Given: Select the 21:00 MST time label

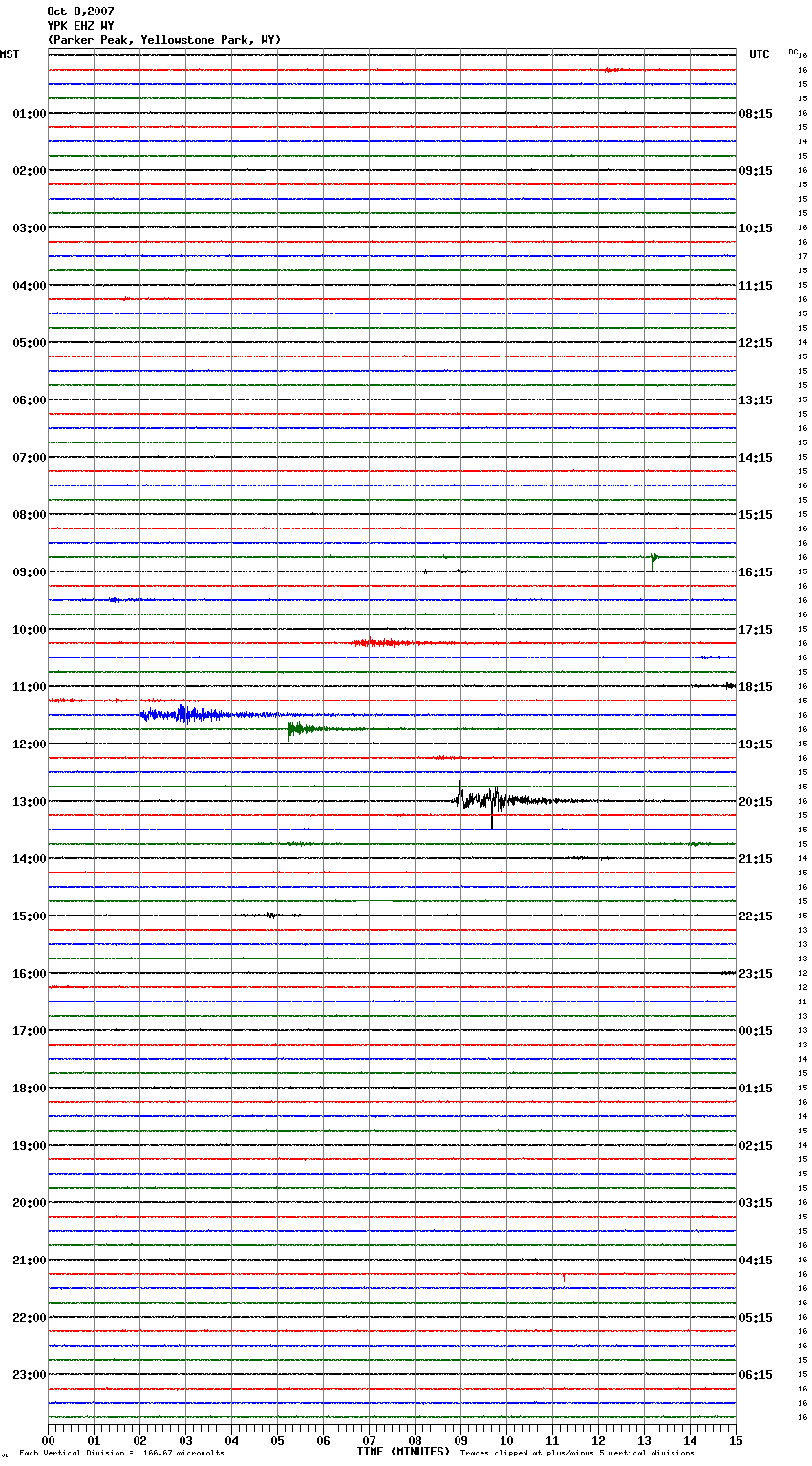Looking at the screenshot, I should 30,1261.
